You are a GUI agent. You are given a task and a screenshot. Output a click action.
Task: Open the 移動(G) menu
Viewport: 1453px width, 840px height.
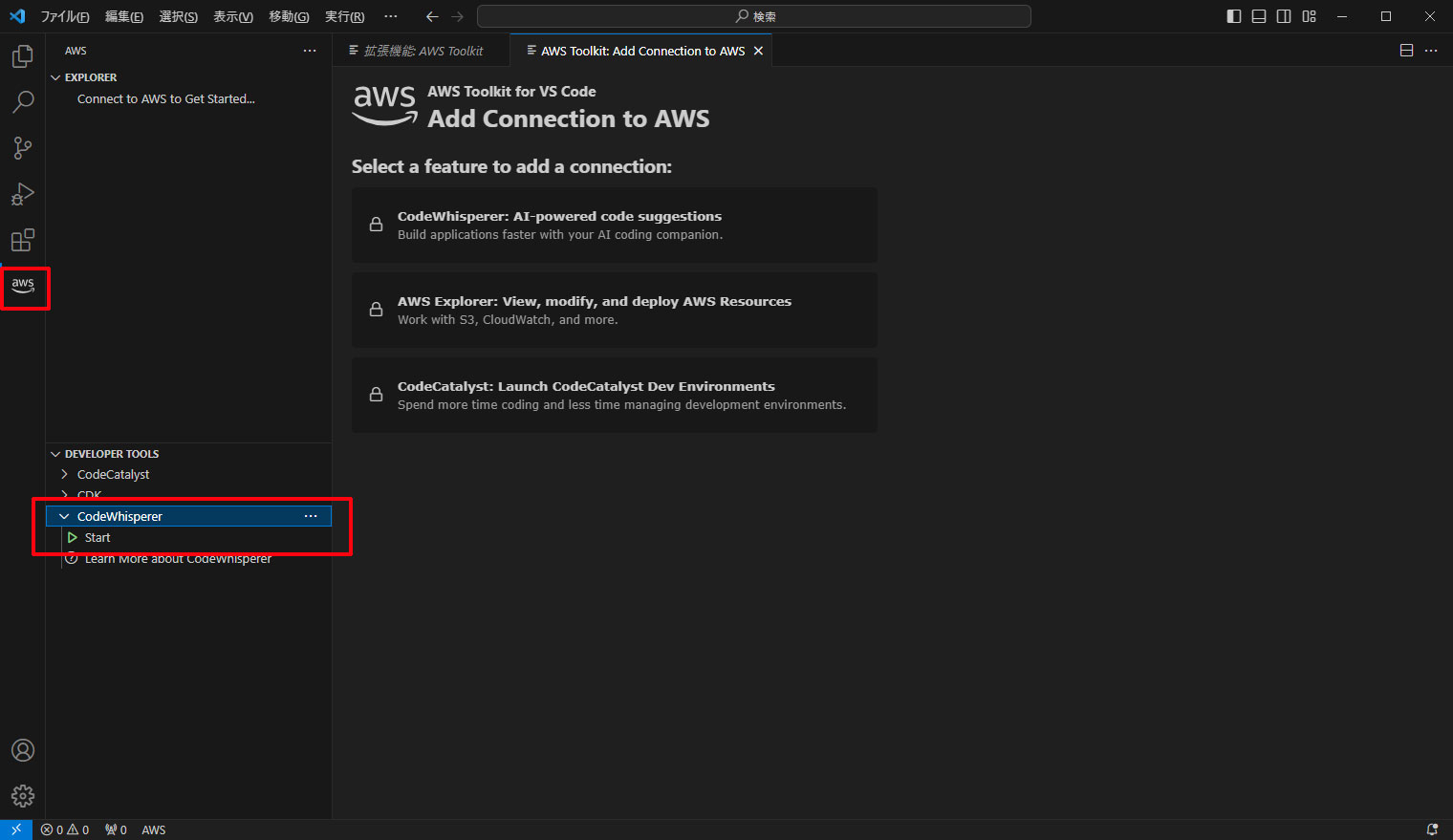[289, 16]
